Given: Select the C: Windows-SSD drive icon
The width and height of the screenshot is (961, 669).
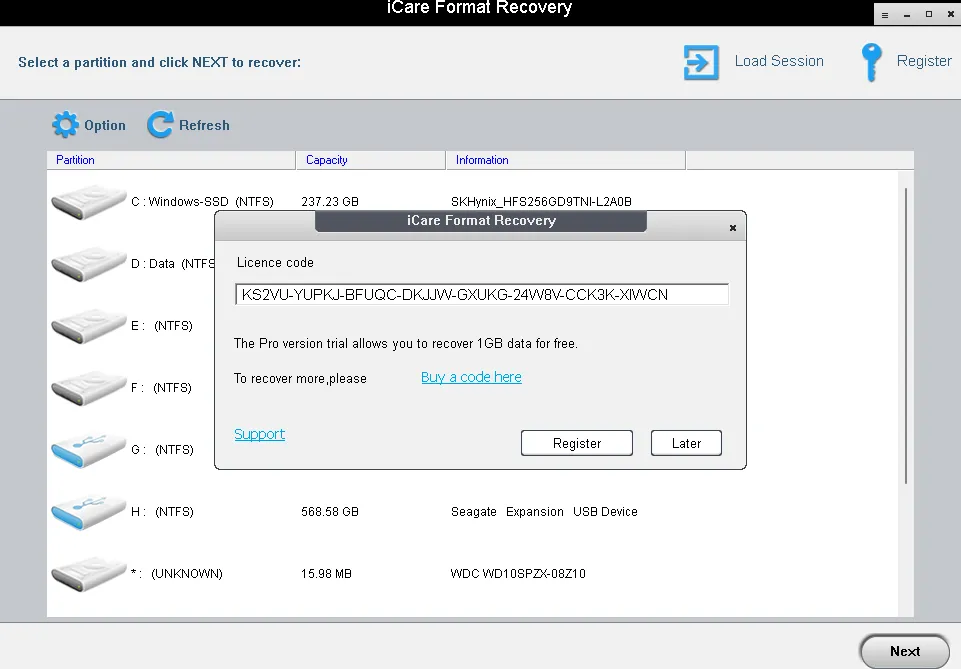Looking at the screenshot, I should 88,201.
